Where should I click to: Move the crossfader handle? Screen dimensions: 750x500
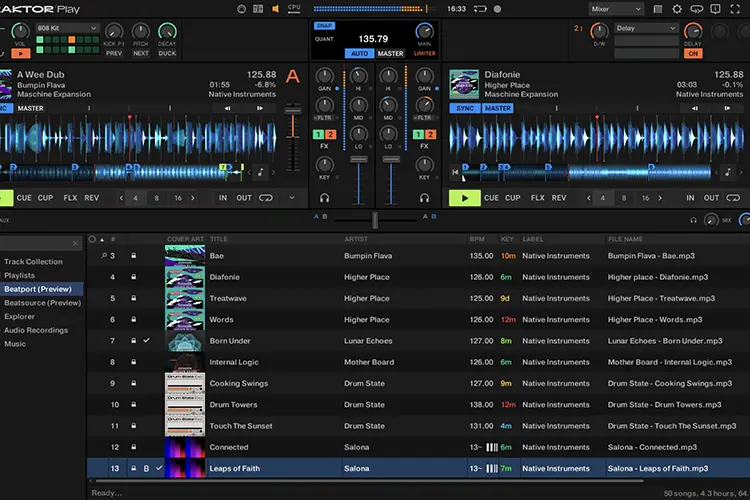[375, 220]
